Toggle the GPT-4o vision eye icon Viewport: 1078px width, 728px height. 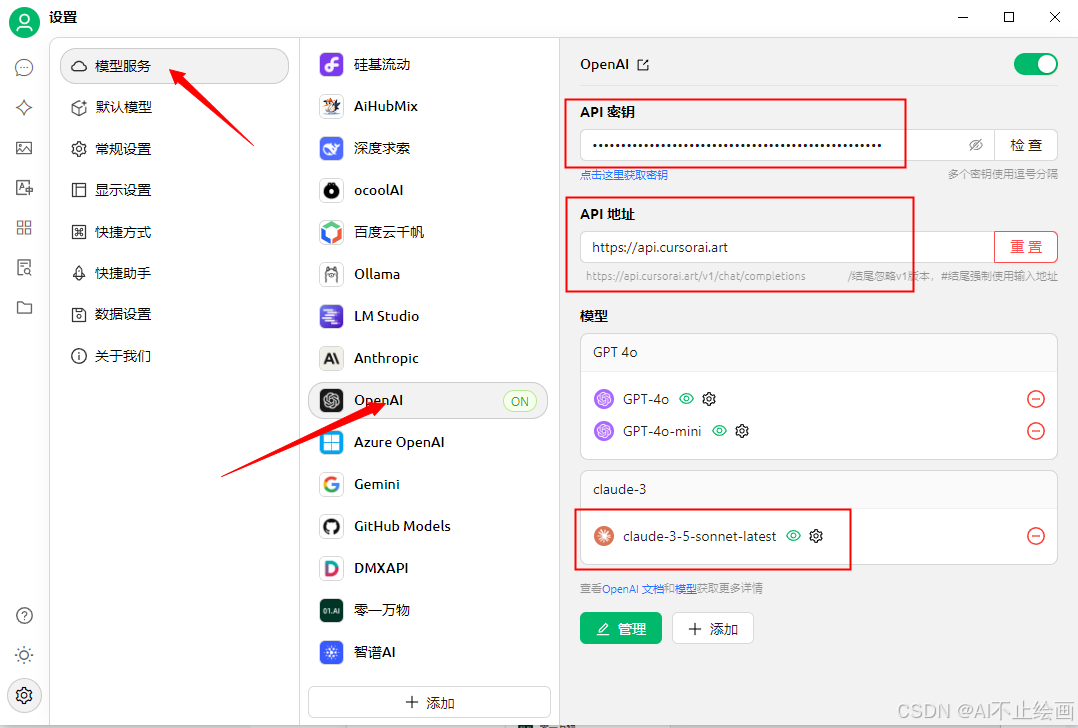(686, 399)
